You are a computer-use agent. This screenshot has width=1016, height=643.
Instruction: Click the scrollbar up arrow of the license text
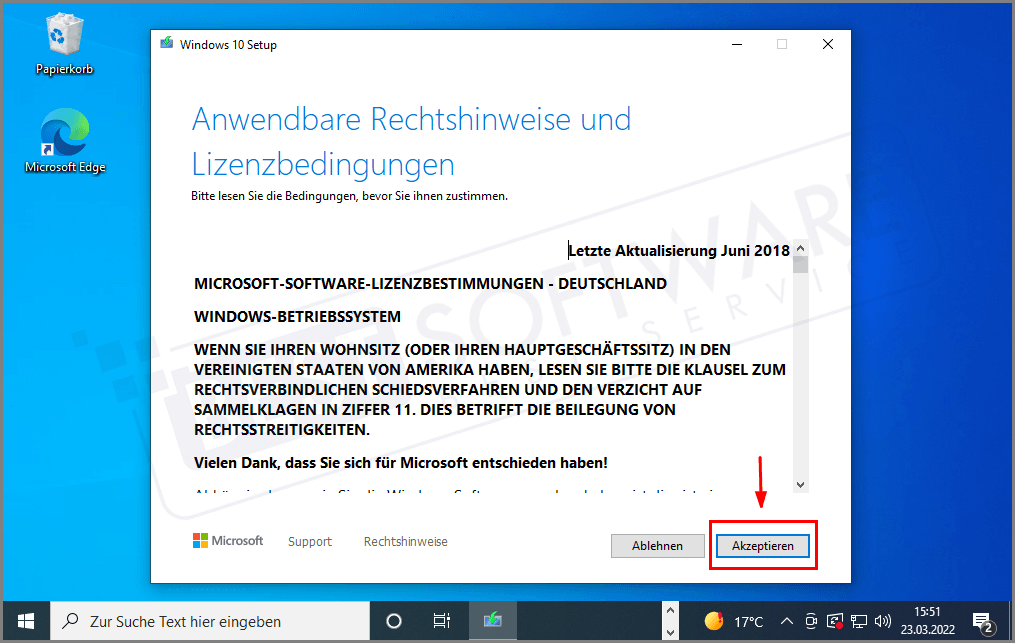(x=800, y=250)
